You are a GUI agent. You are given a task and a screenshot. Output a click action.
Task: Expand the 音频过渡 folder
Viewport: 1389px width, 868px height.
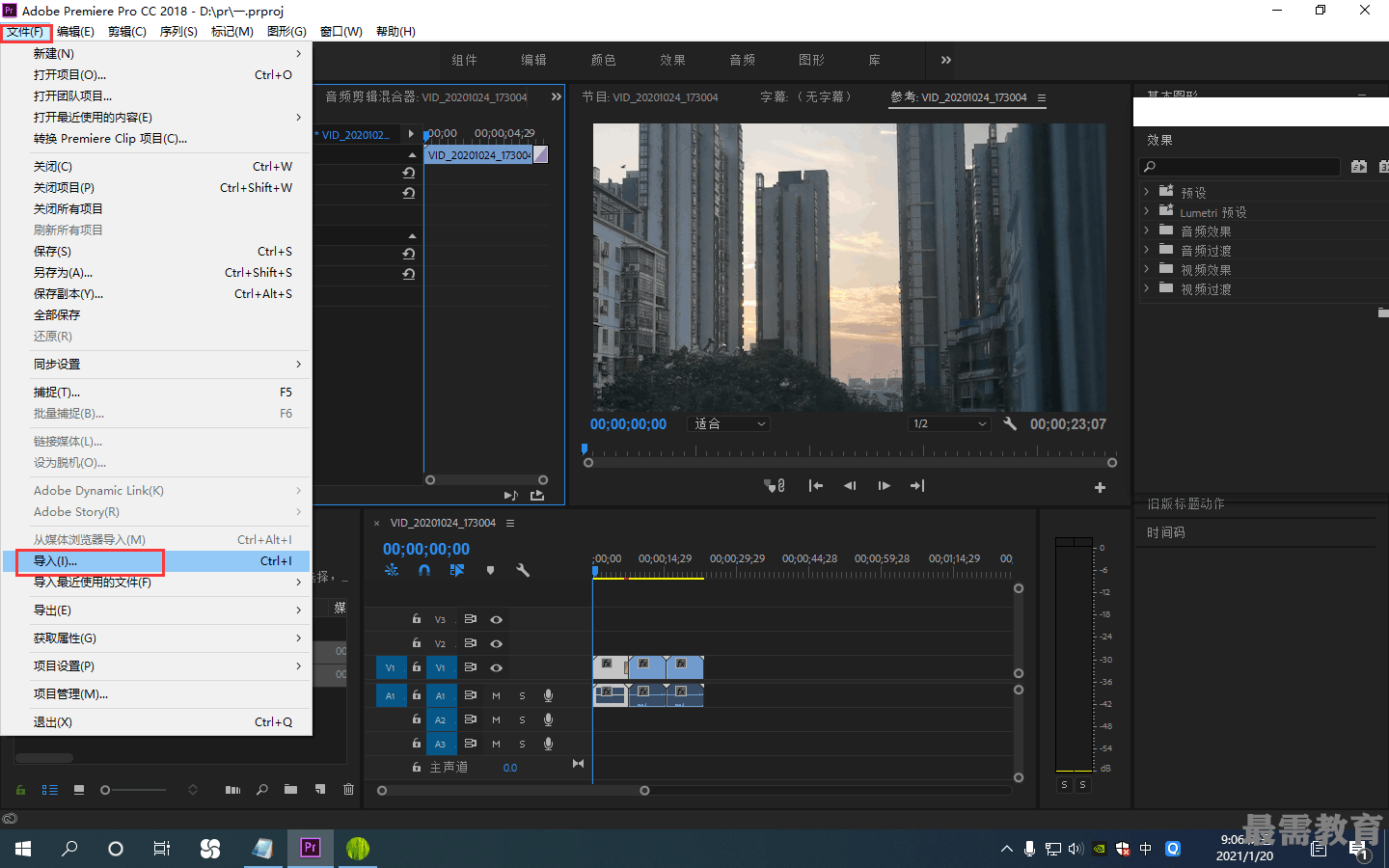(x=1146, y=250)
